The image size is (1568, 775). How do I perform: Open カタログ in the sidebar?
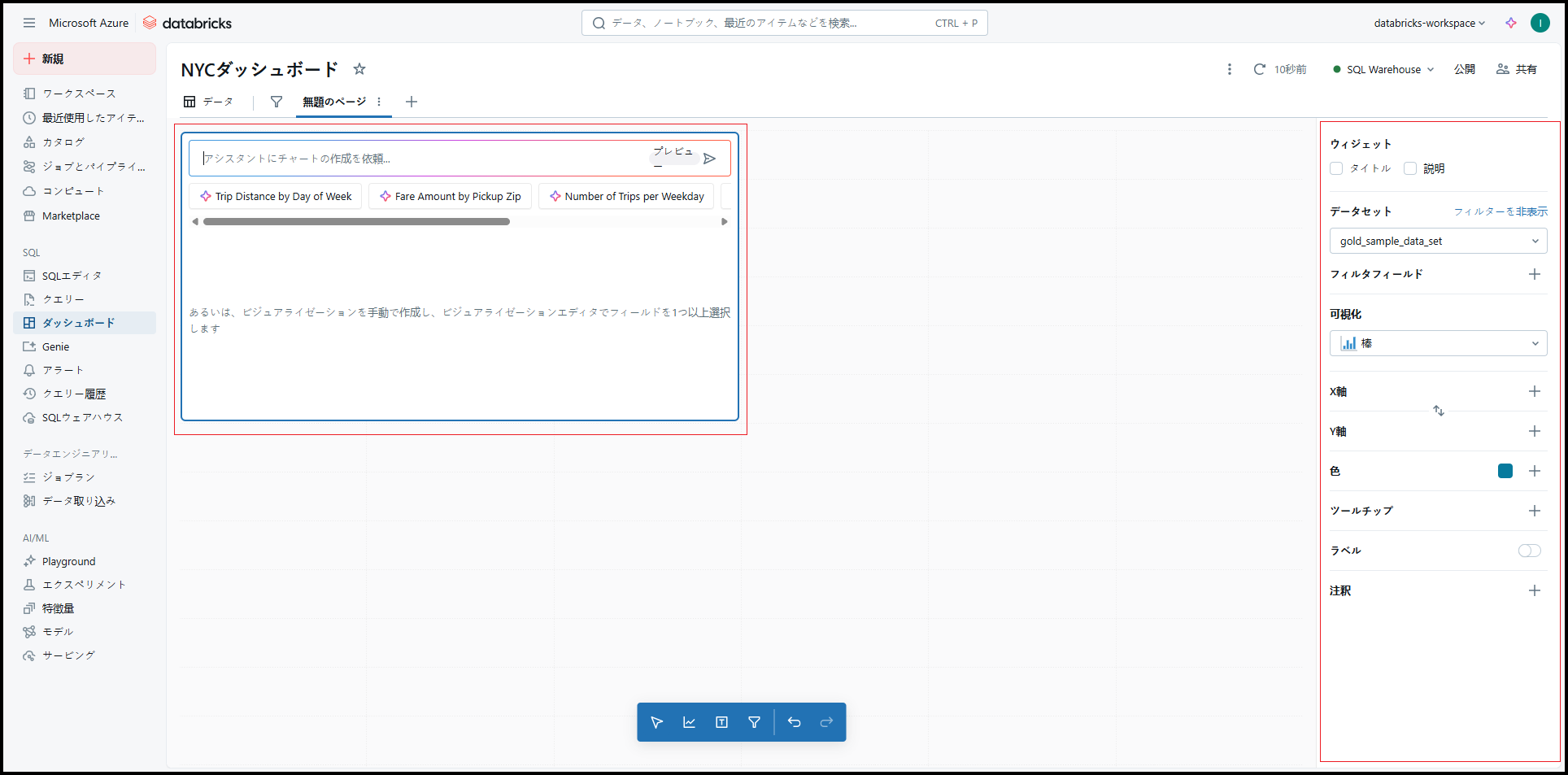pyautogui.click(x=85, y=142)
